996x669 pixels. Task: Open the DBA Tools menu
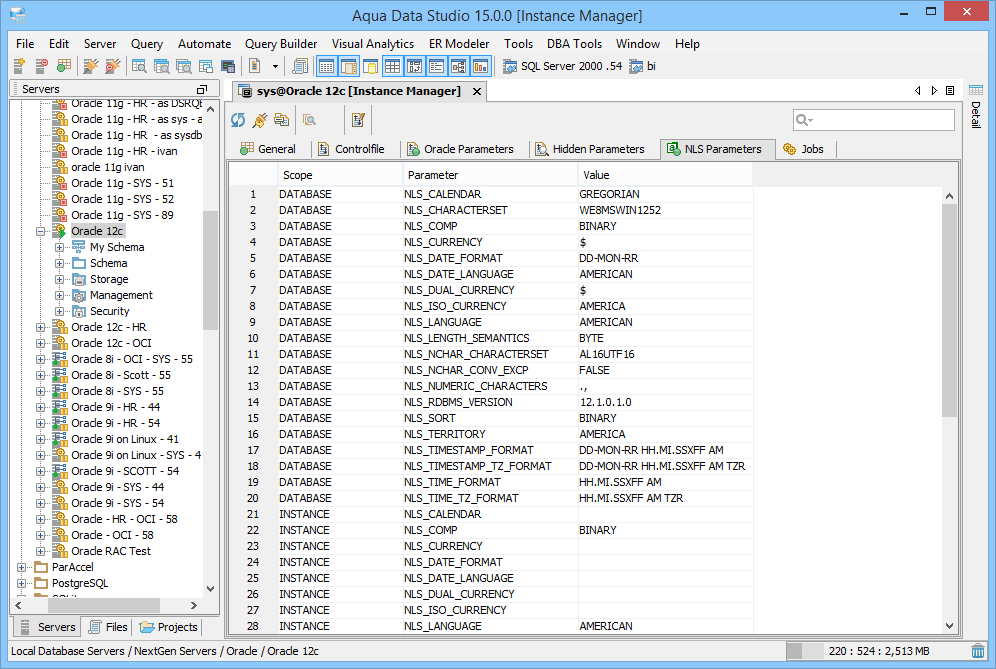click(x=574, y=44)
